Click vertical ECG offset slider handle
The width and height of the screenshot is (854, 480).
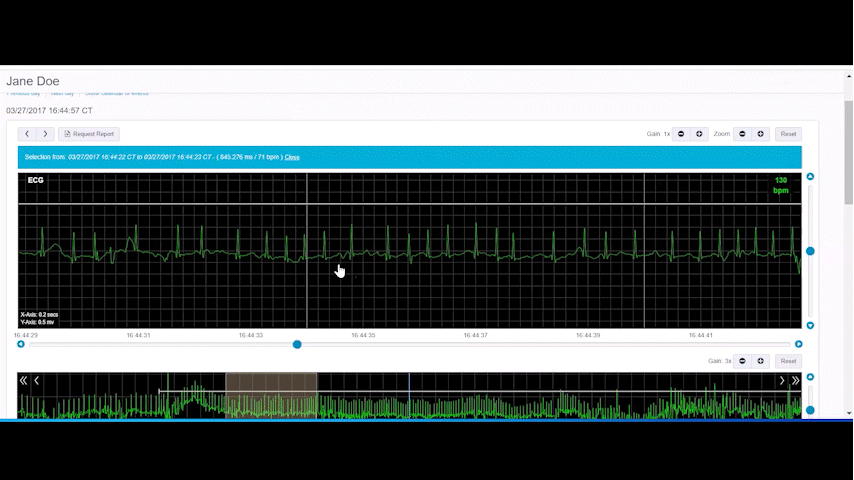click(810, 251)
